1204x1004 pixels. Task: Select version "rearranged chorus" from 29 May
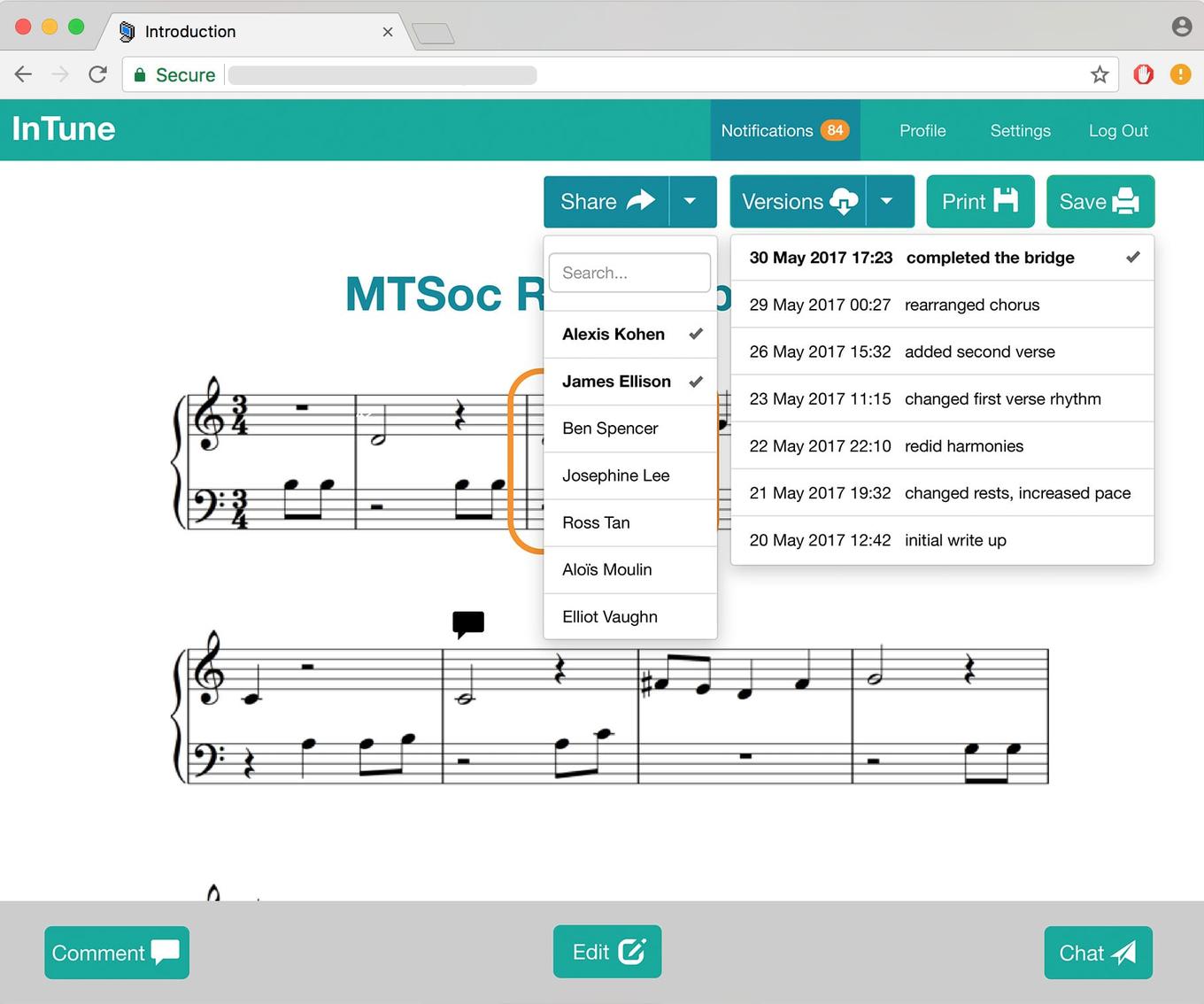tap(942, 305)
